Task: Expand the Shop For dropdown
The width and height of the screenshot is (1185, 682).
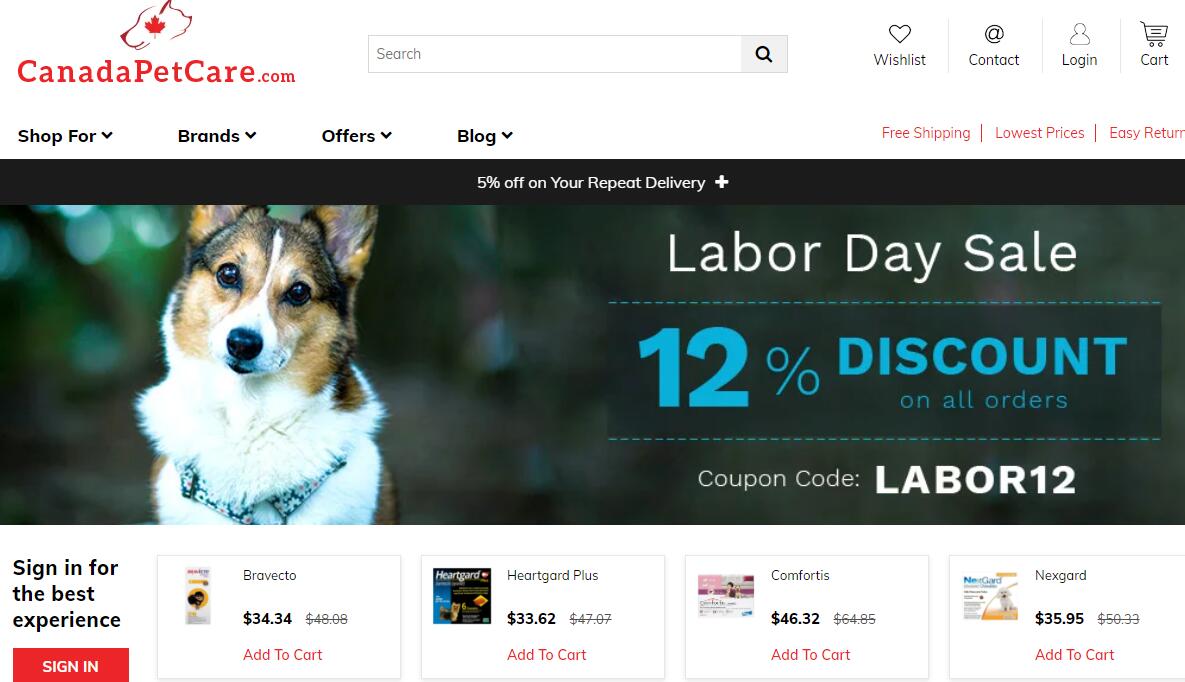Action: click(65, 136)
